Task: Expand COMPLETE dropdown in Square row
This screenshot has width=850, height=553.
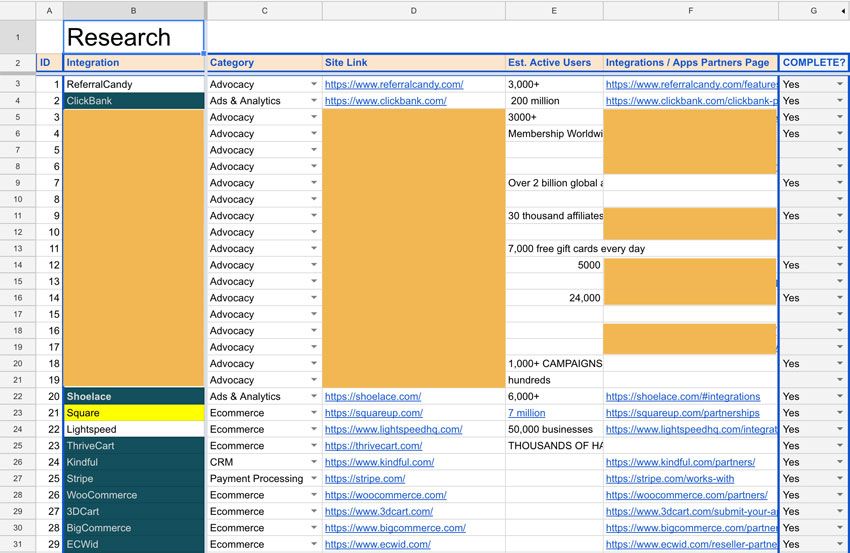Action: 840,413
